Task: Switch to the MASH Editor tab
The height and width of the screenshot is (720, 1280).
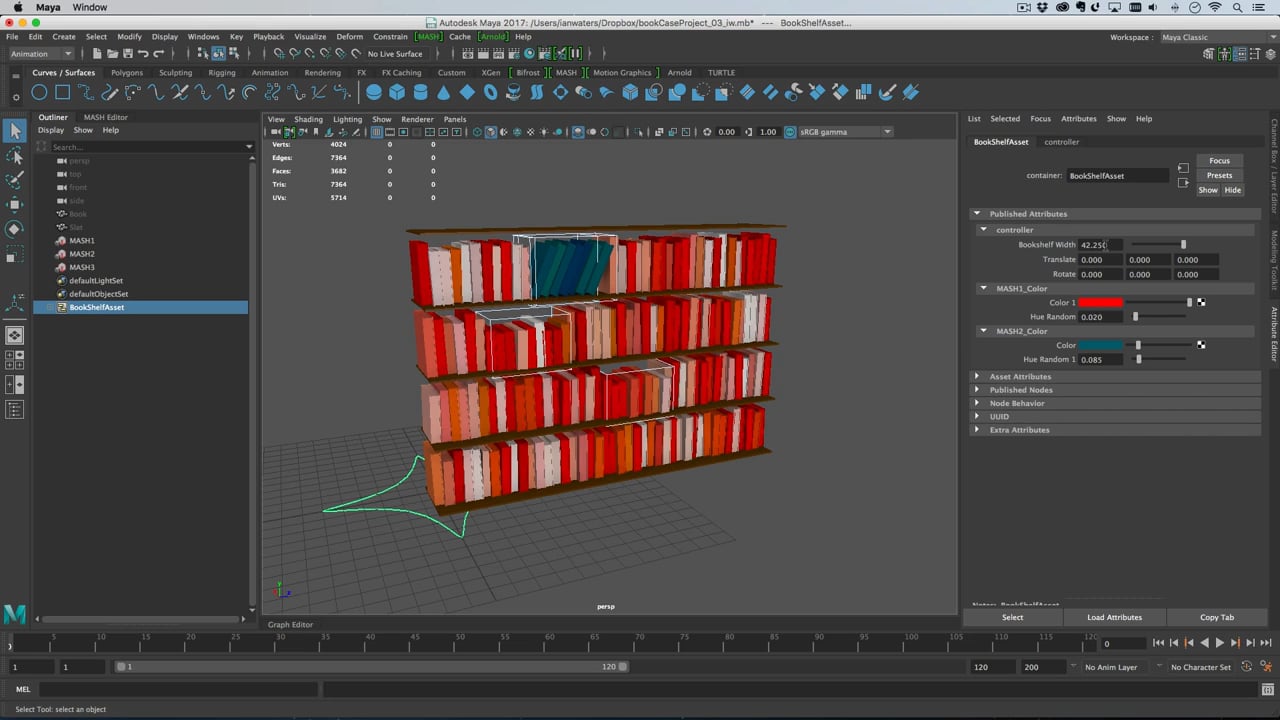Action: (x=105, y=117)
